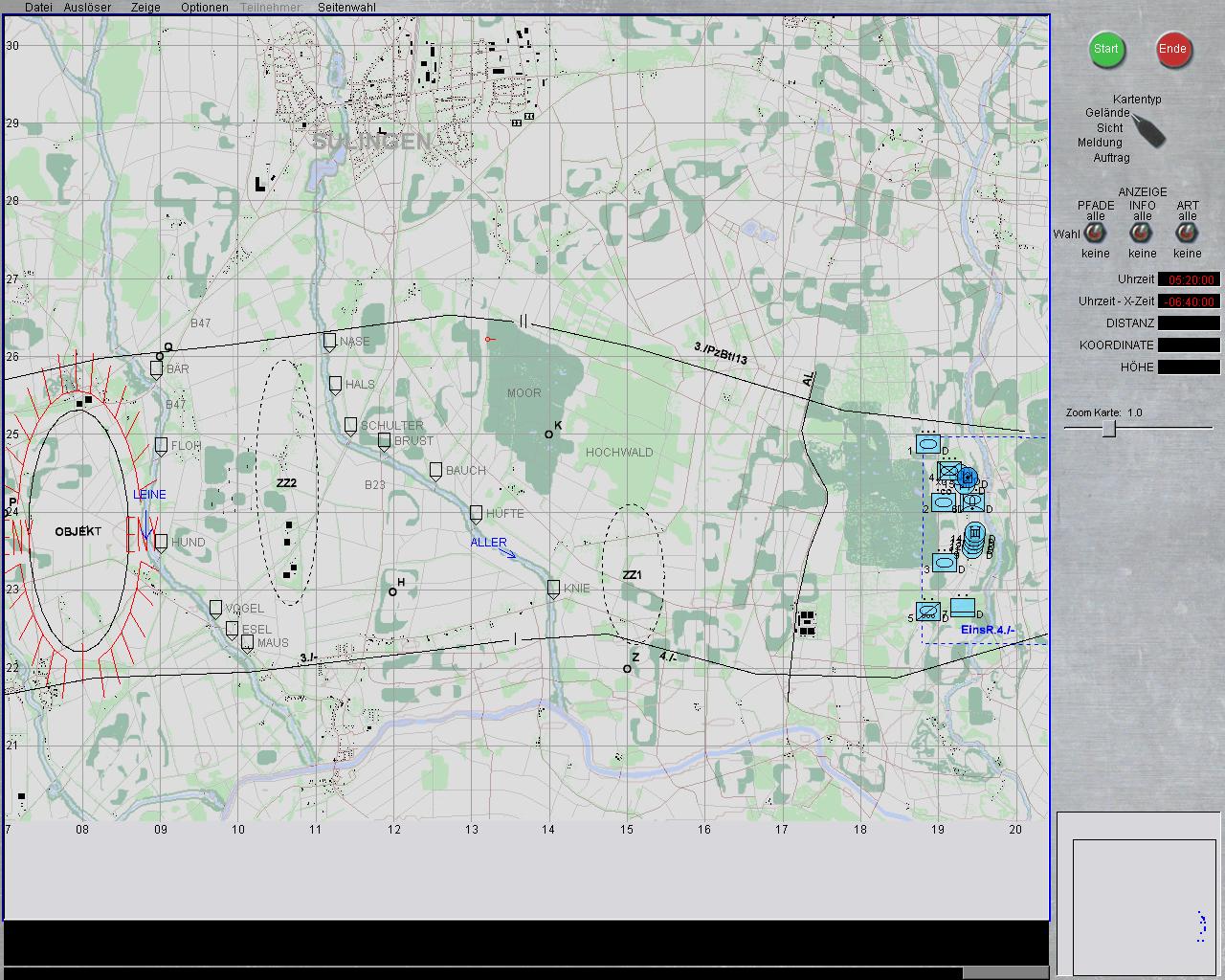Toggle the ART display switch

point(1187,233)
